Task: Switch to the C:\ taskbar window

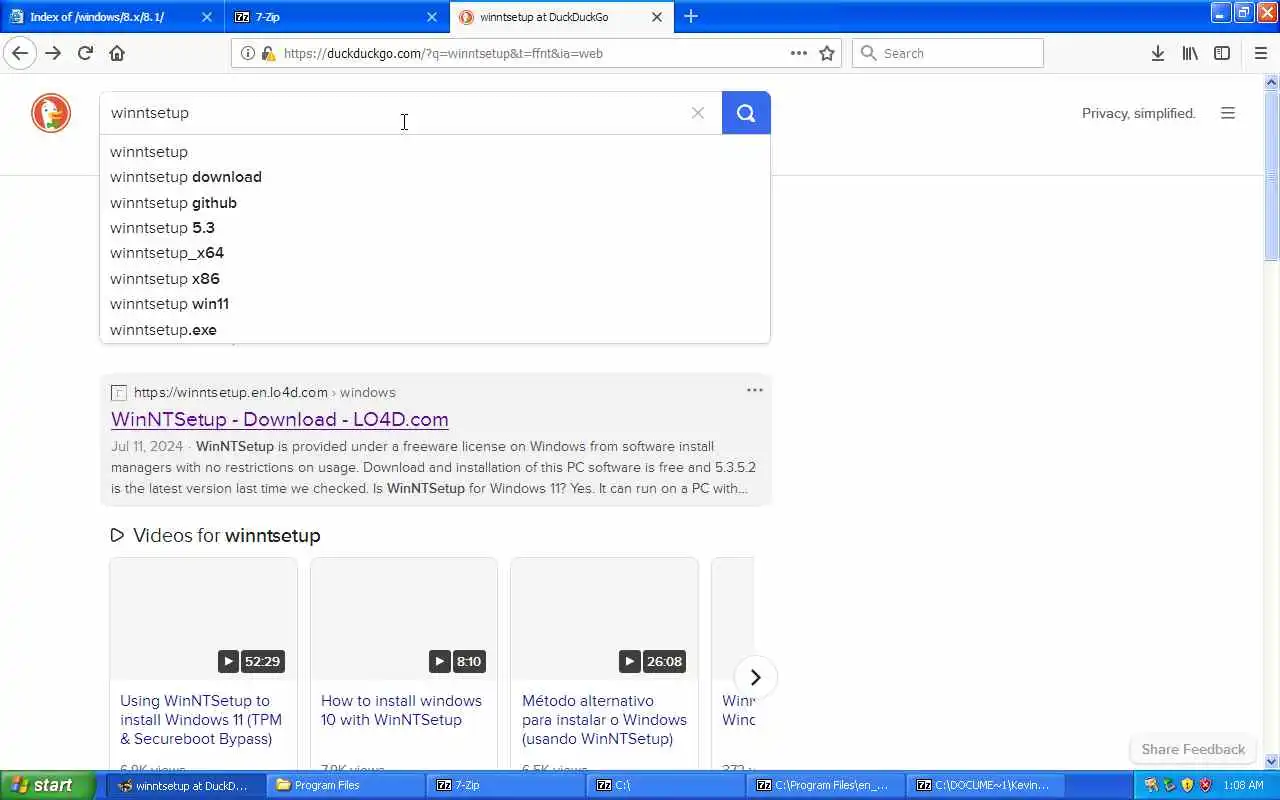Action: coord(667,785)
